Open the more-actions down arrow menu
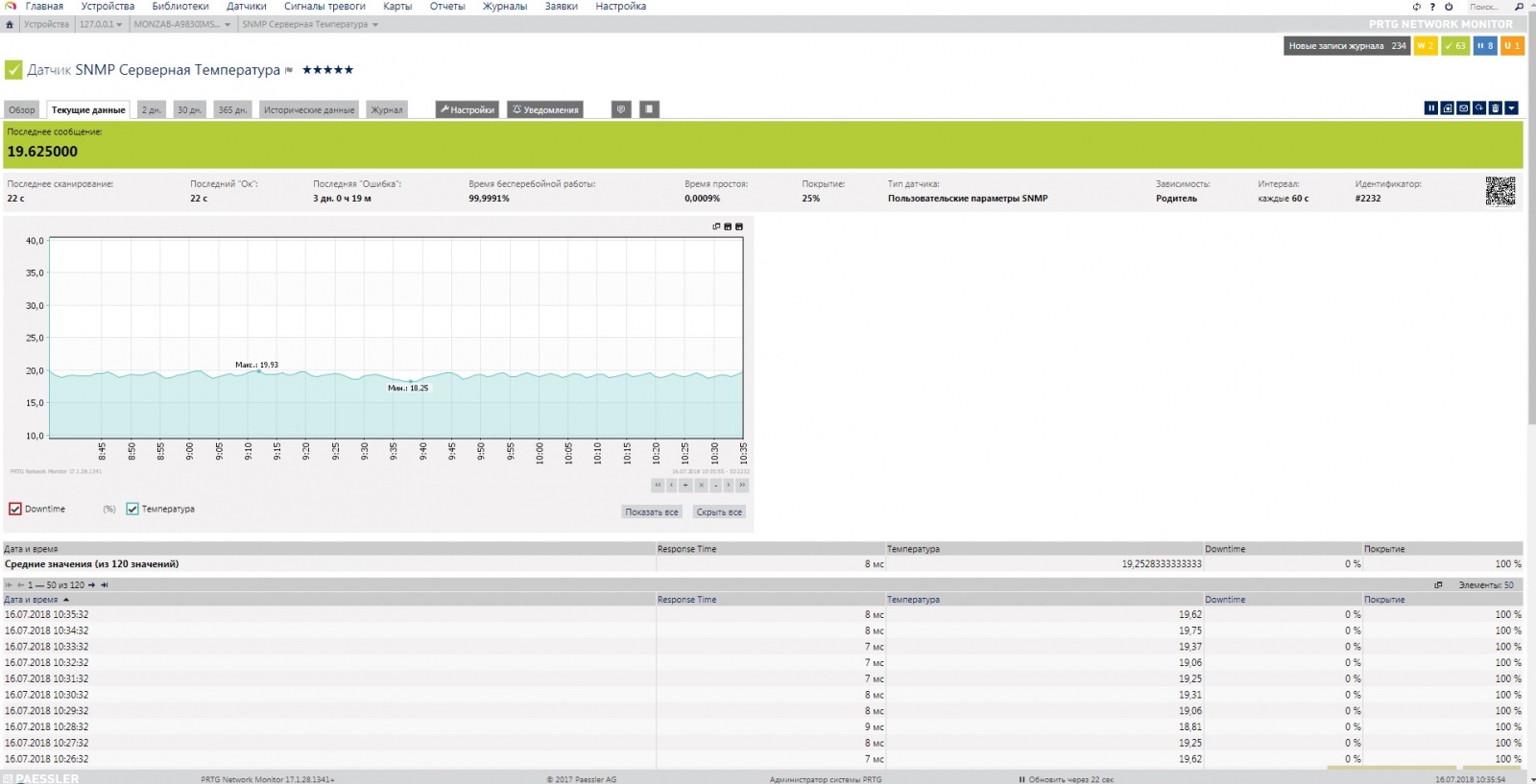This screenshot has height=784, width=1536. [x=1512, y=108]
